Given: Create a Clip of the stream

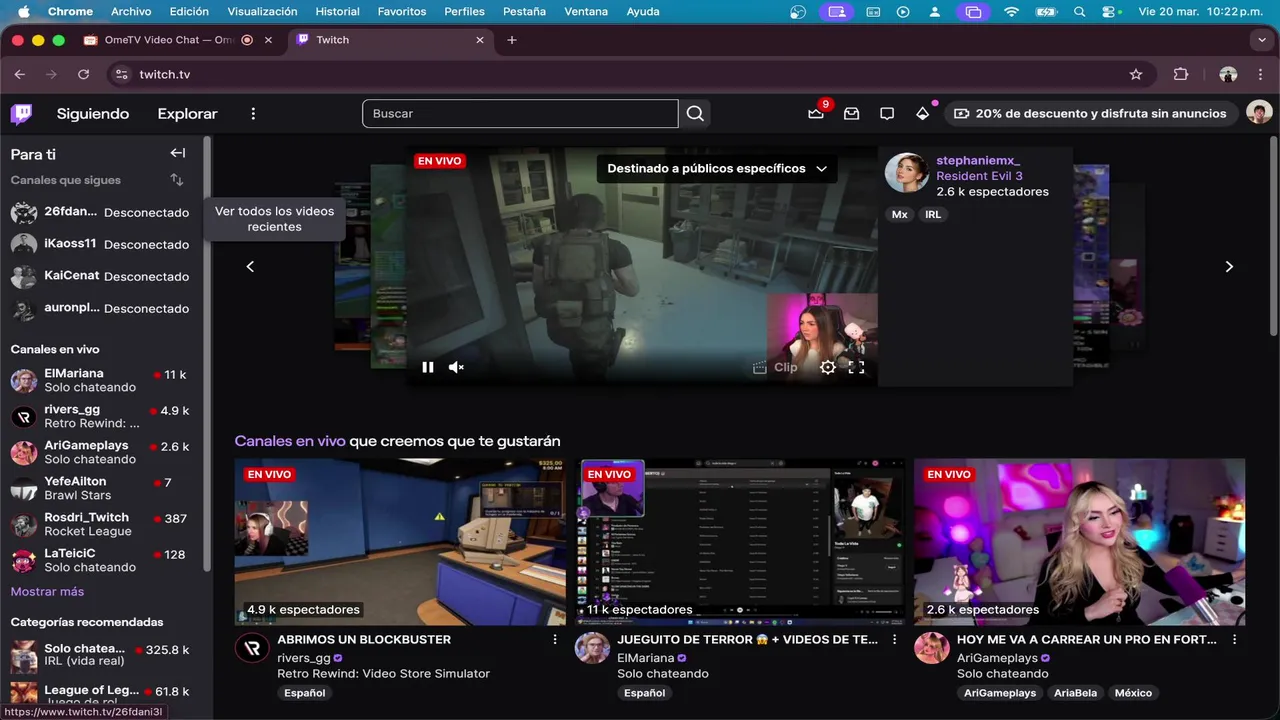Looking at the screenshot, I should (775, 367).
